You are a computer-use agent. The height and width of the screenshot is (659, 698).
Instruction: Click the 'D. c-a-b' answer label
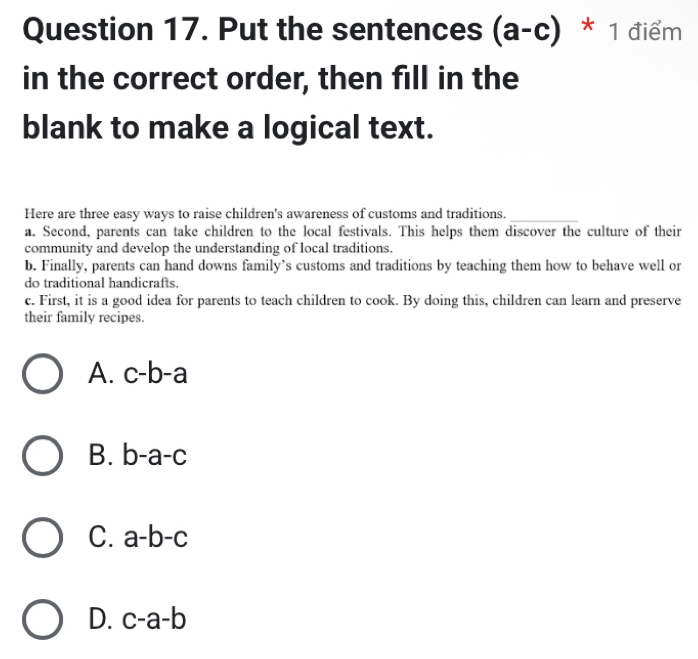point(137,619)
